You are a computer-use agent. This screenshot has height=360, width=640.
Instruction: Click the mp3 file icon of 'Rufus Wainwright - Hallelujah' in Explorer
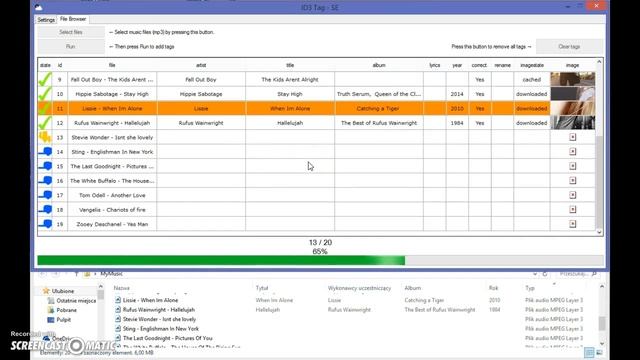pos(118,310)
